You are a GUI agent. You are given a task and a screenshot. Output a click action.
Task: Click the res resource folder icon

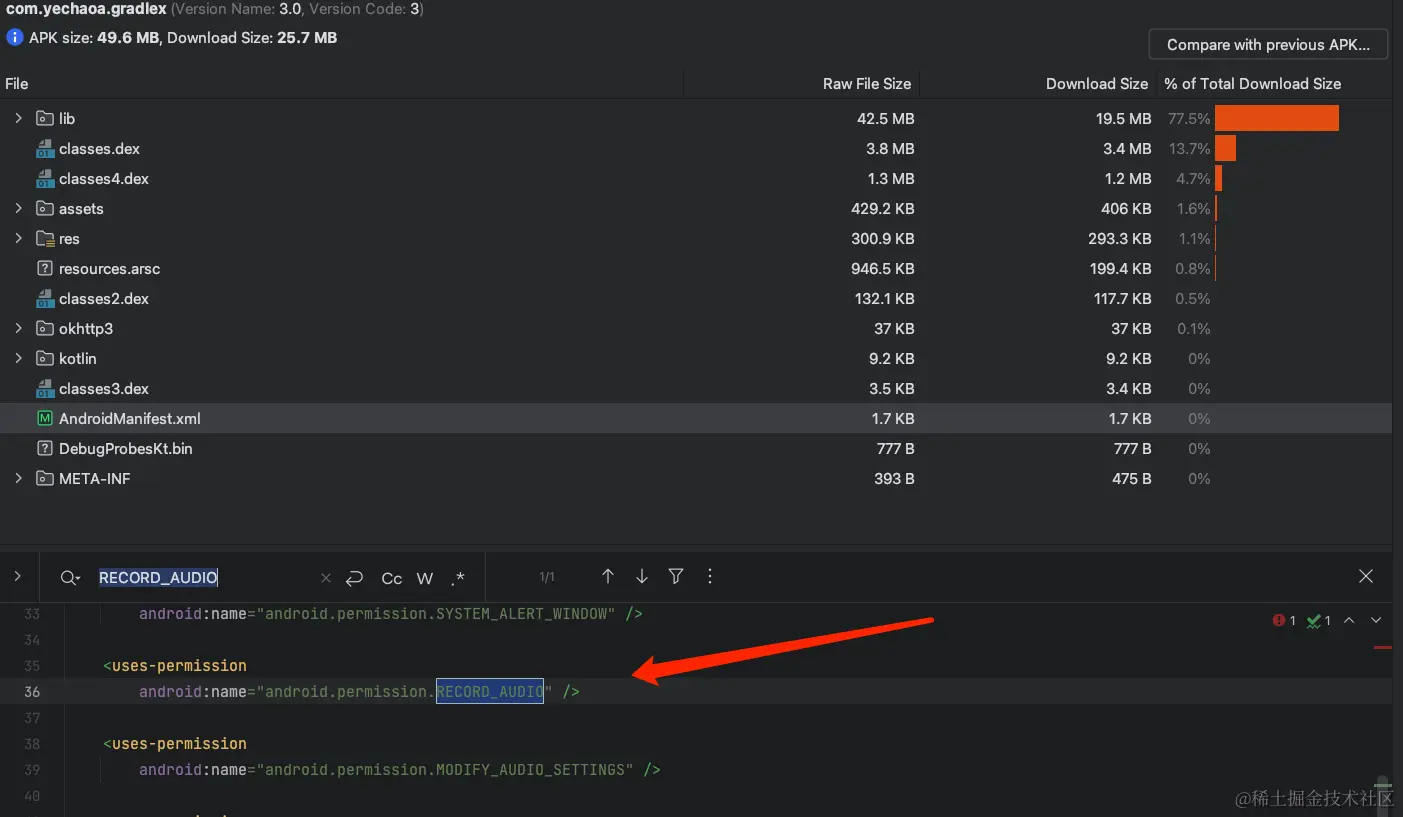44,238
